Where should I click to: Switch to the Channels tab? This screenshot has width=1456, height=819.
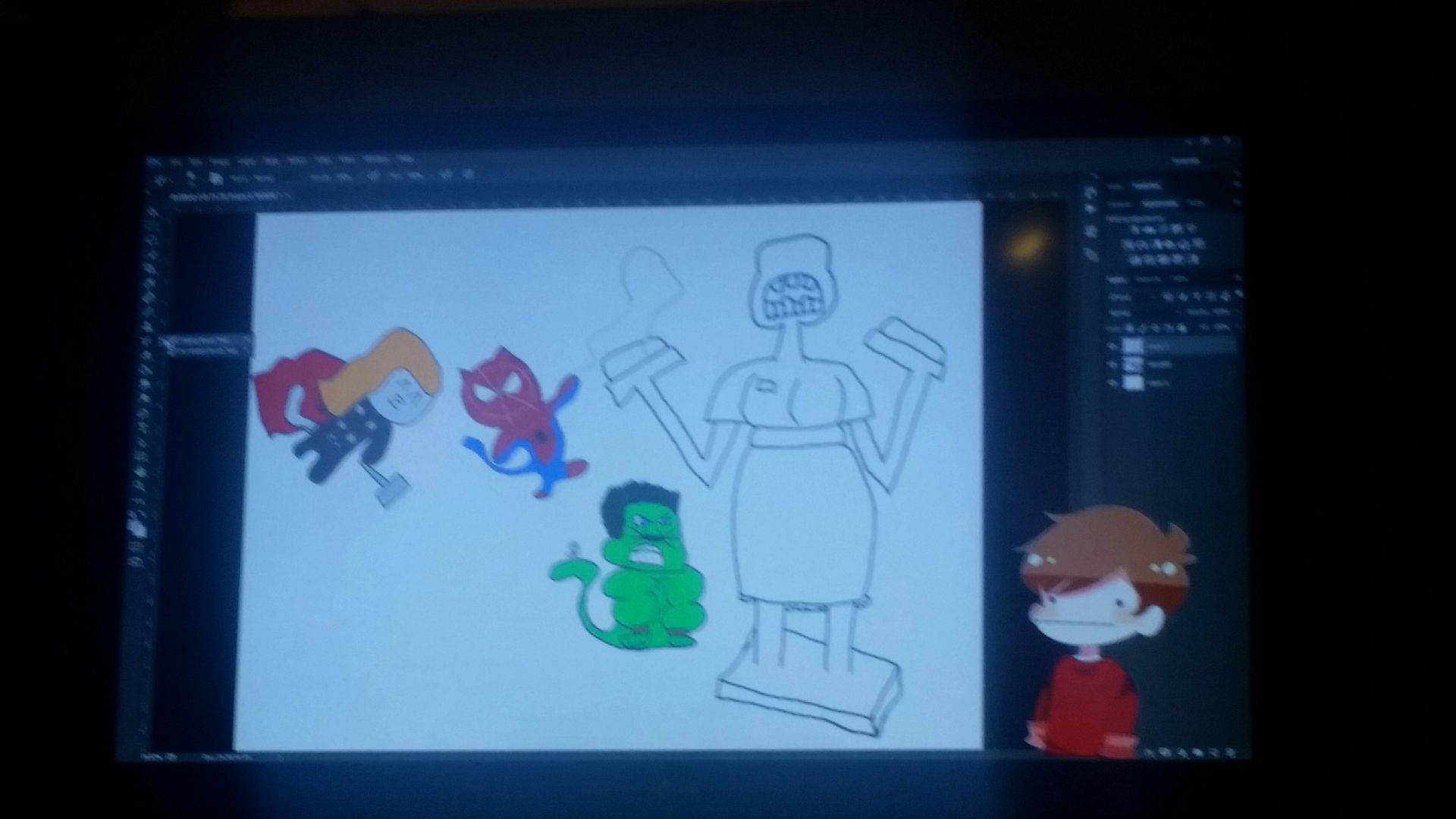point(1147,279)
